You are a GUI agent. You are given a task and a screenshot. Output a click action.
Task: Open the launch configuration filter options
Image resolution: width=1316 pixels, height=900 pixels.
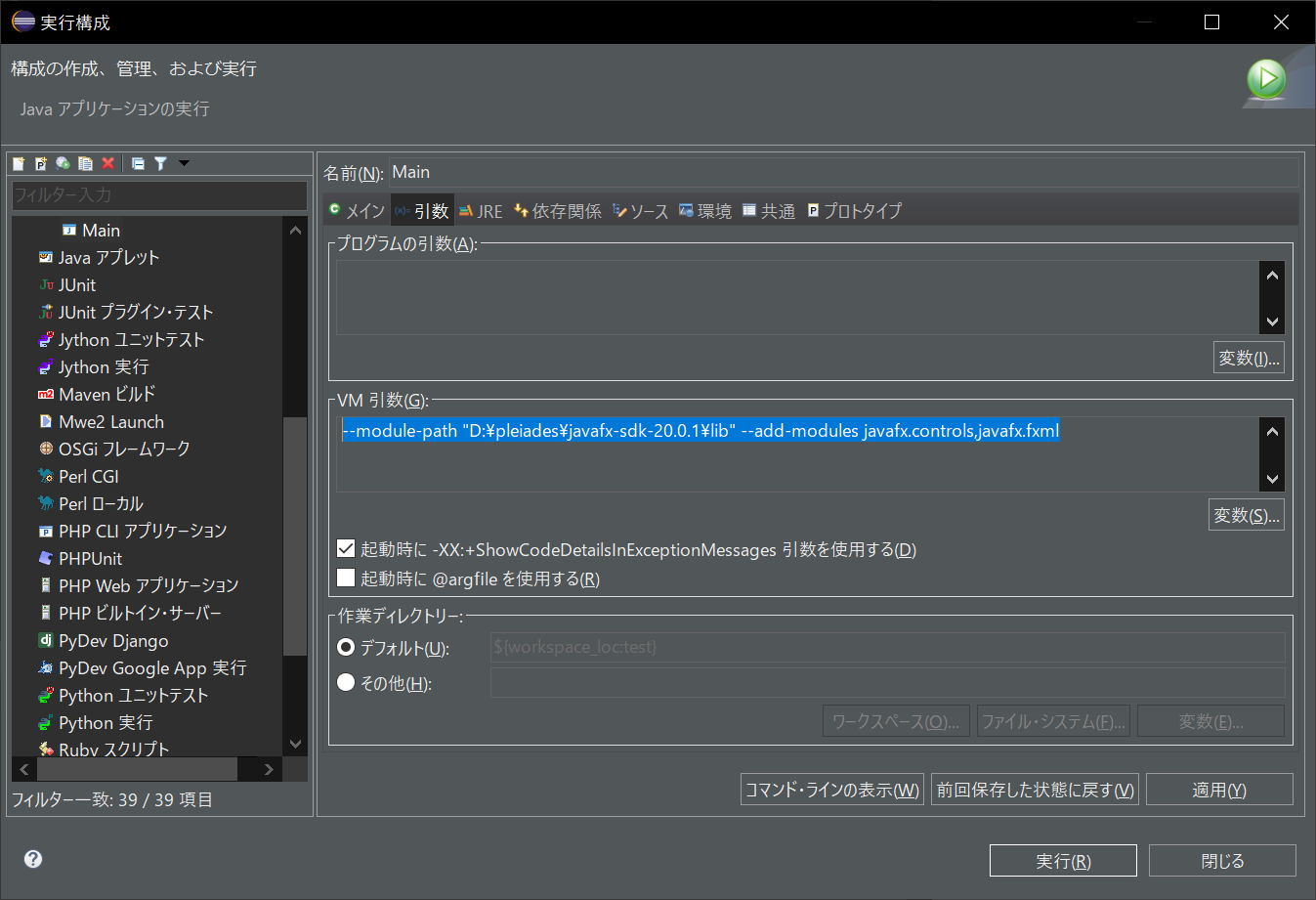click(x=159, y=163)
